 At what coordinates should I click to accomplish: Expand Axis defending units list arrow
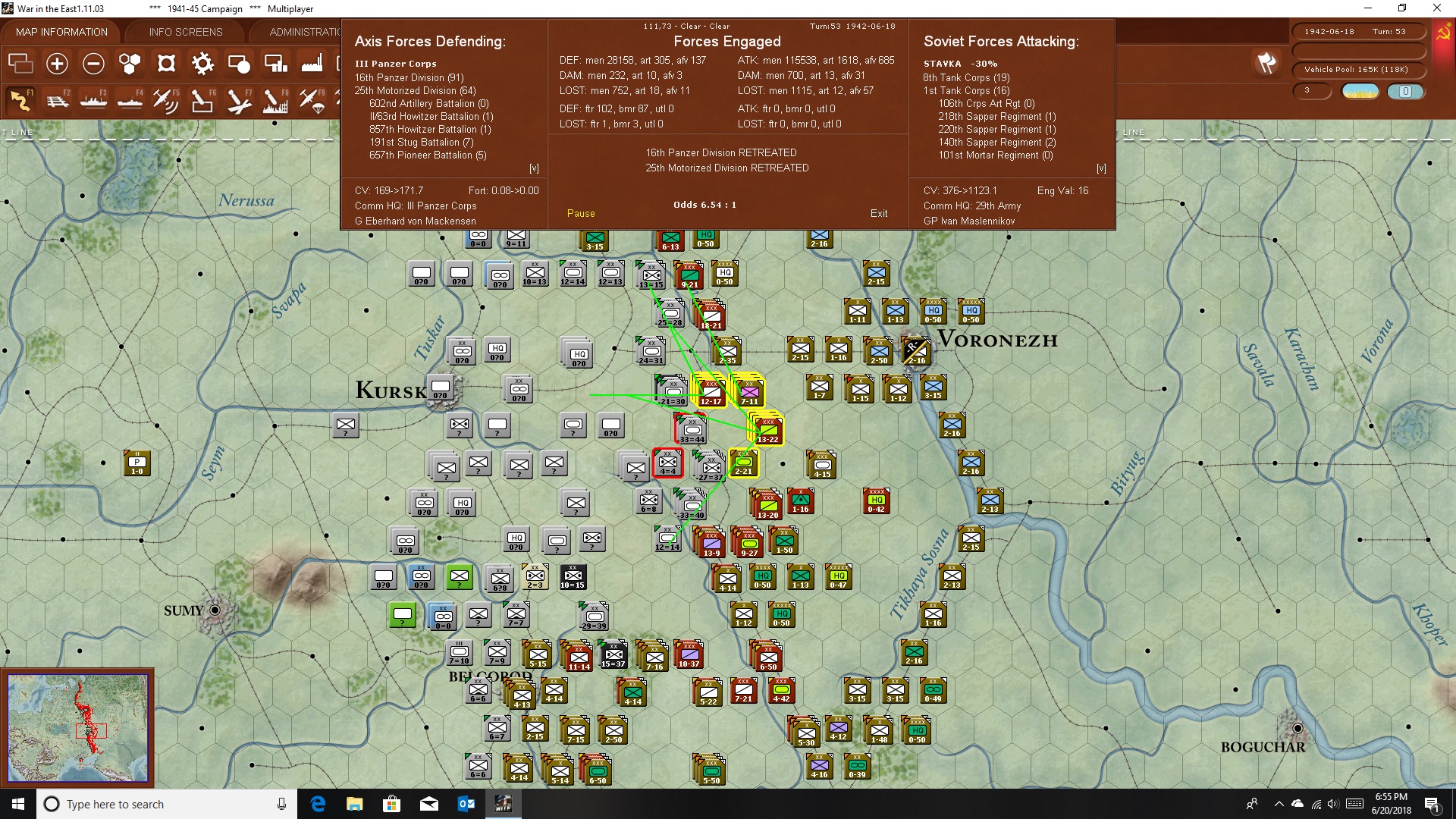coord(534,168)
